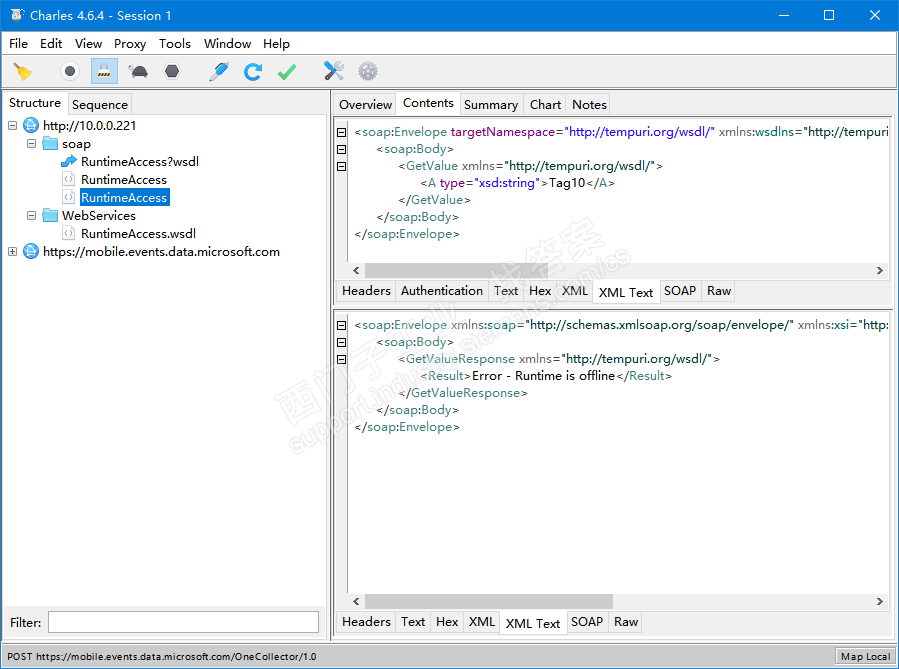Click the hexagon Breakpoints icon
Image resolution: width=899 pixels, height=669 pixels.
172,71
